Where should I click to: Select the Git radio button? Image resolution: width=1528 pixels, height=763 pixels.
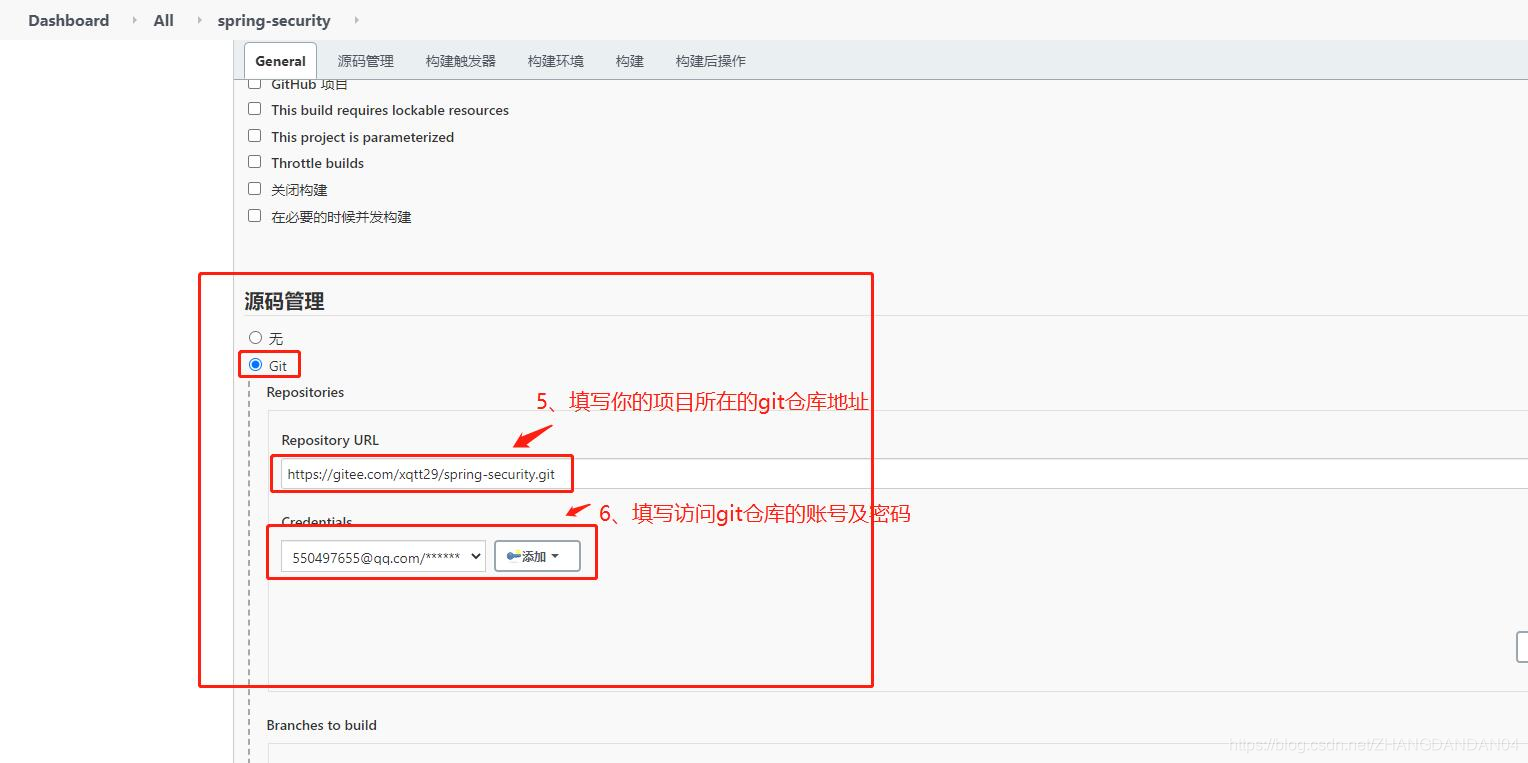[255, 365]
